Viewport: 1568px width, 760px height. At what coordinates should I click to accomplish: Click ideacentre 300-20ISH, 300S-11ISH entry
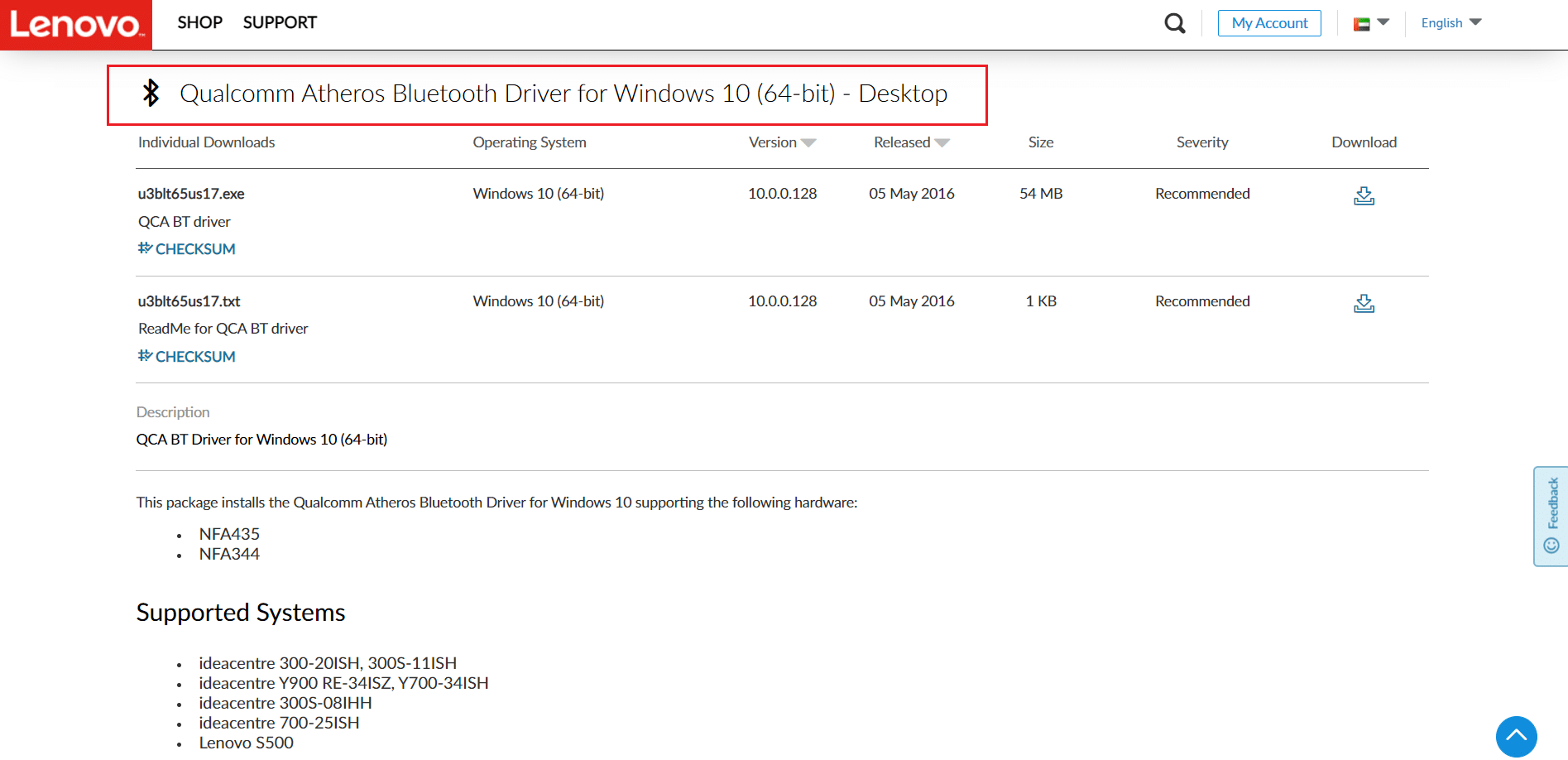[x=328, y=663]
